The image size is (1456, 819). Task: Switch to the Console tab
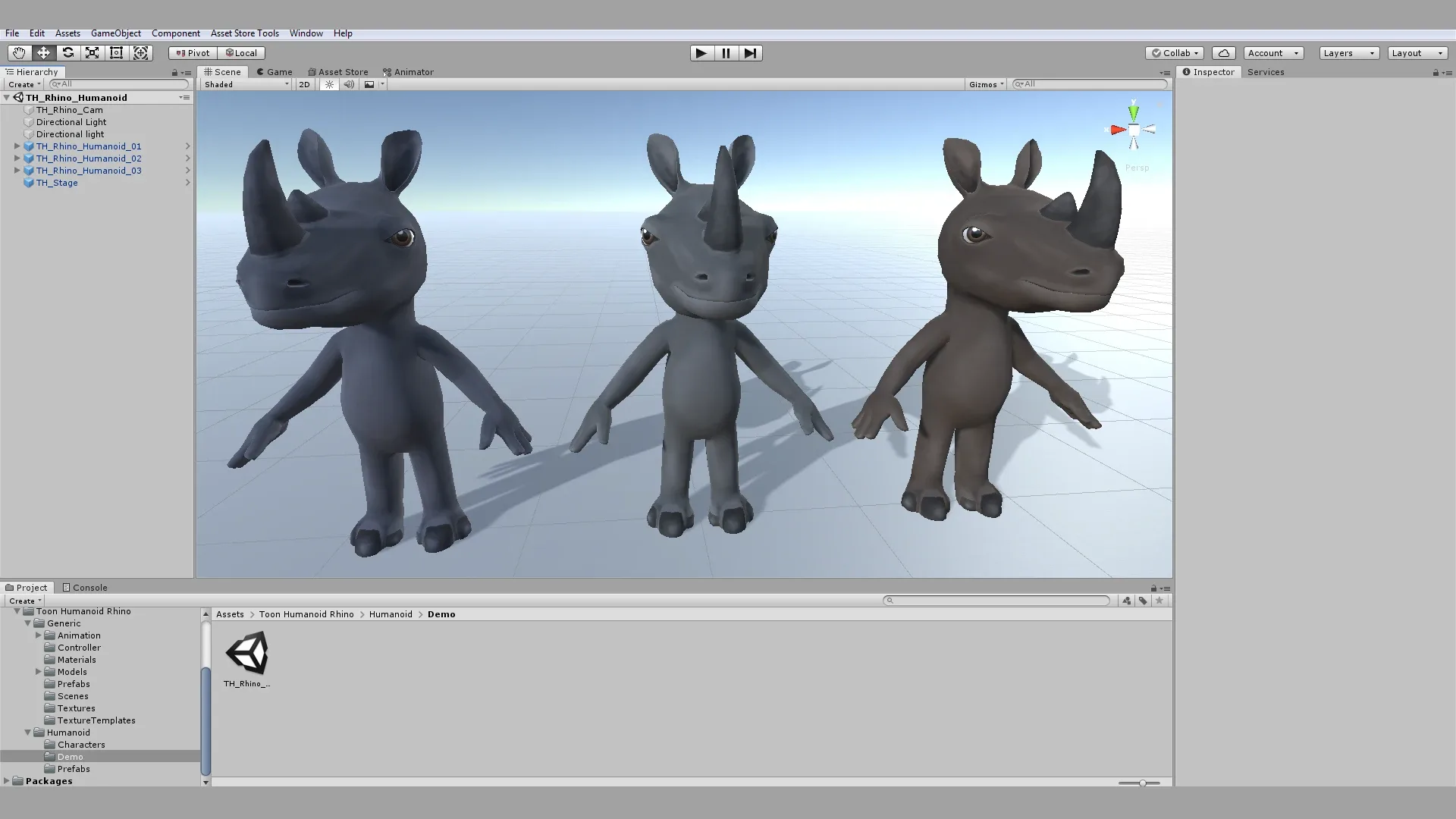click(x=85, y=588)
